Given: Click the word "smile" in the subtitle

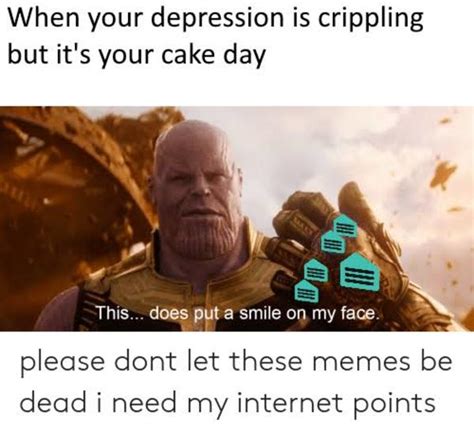Looking at the screenshot, I should 260,313.
